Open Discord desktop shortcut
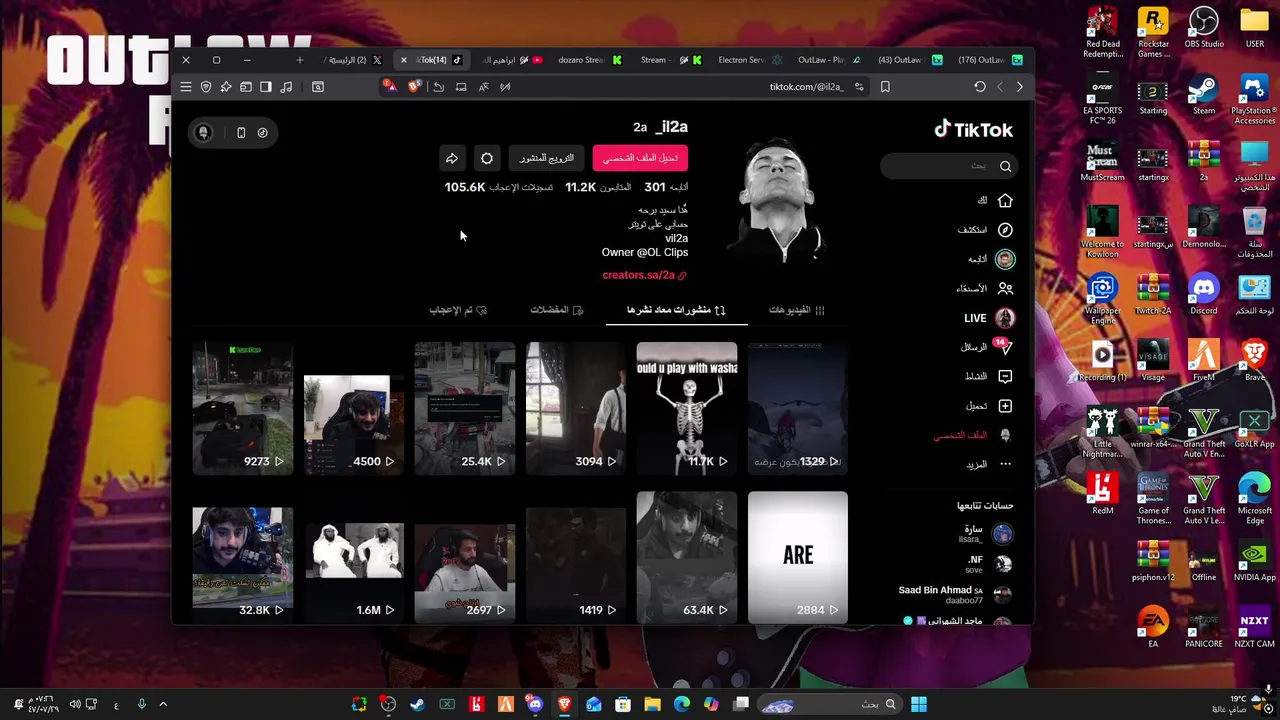The height and width of the screenshot is (720, 1280). (1203, 295)
